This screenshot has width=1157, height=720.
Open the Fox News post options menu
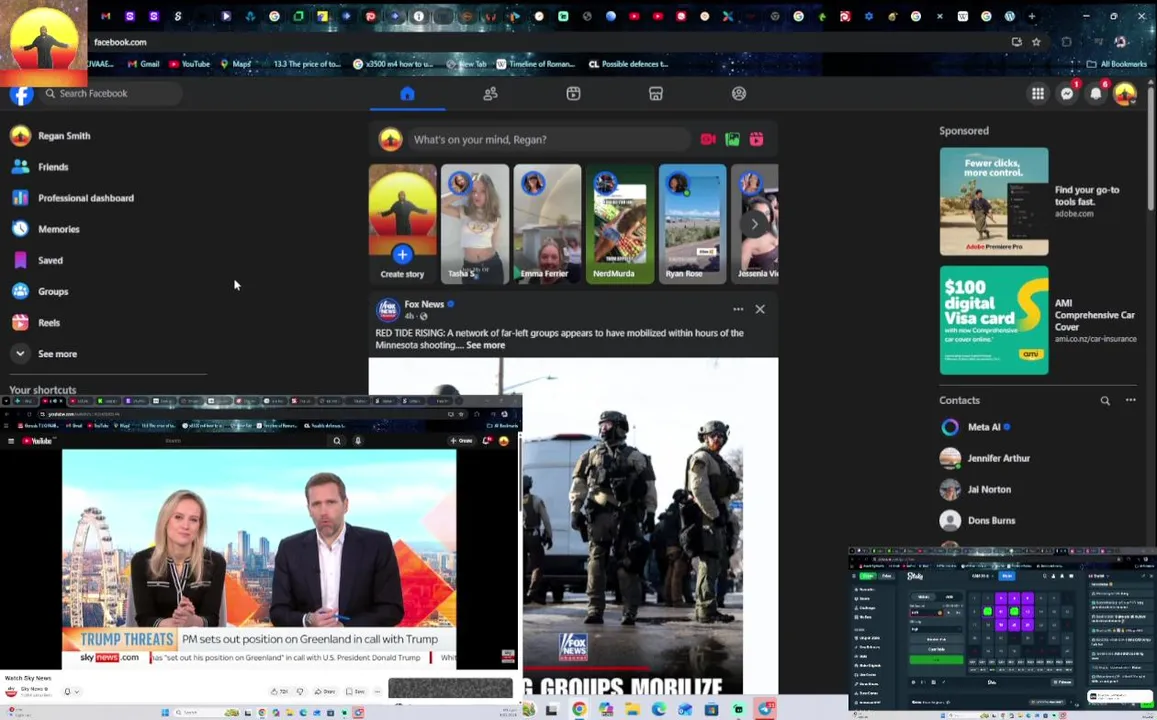pos(738,309)
